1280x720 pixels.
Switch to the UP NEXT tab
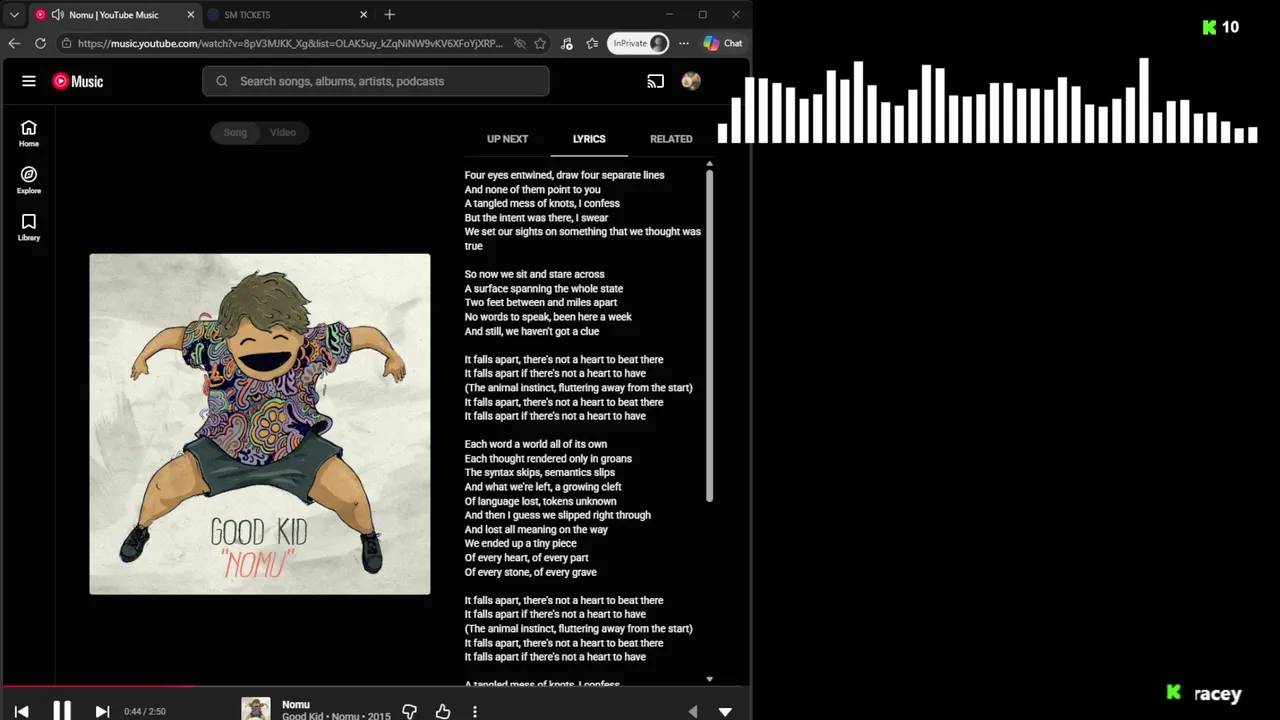click(508, 139)
